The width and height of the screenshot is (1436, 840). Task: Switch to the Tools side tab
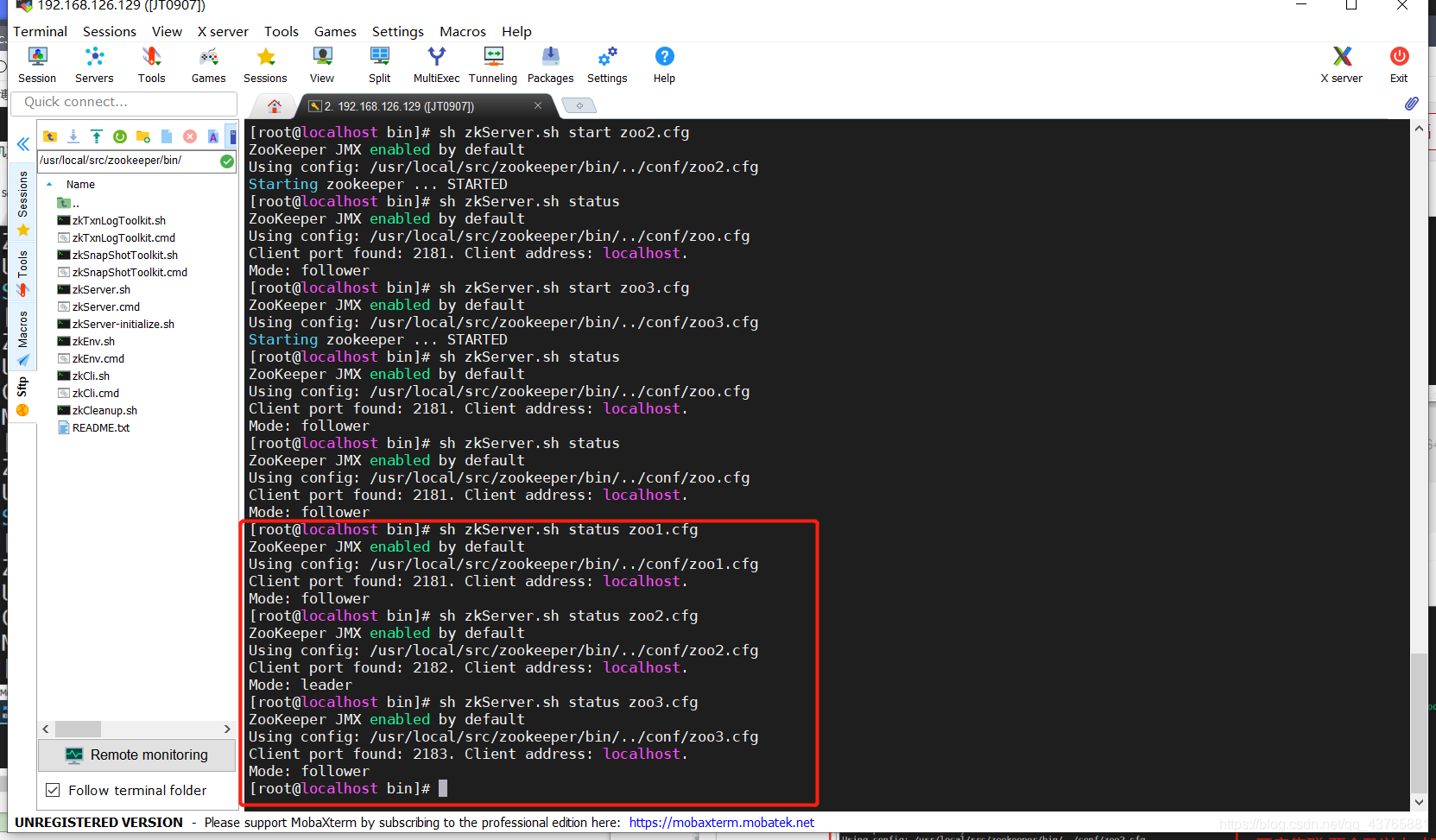point(22,273)
